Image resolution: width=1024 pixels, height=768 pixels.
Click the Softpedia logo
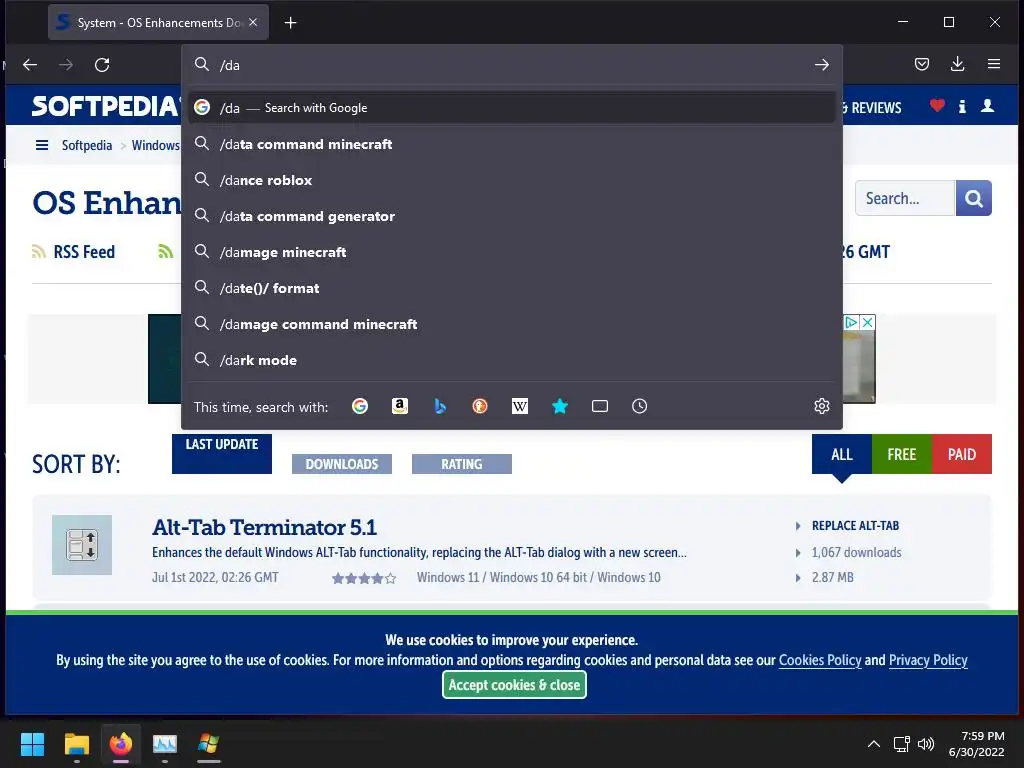coord(106,106)
